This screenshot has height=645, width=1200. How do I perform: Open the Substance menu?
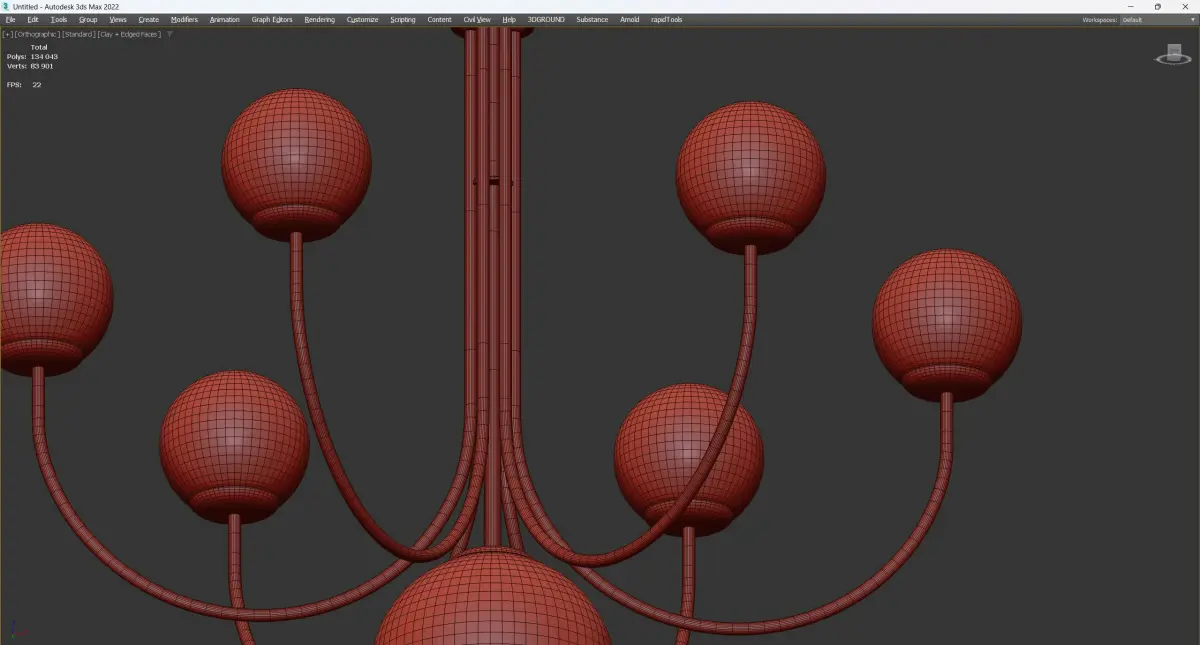[592, 19]
